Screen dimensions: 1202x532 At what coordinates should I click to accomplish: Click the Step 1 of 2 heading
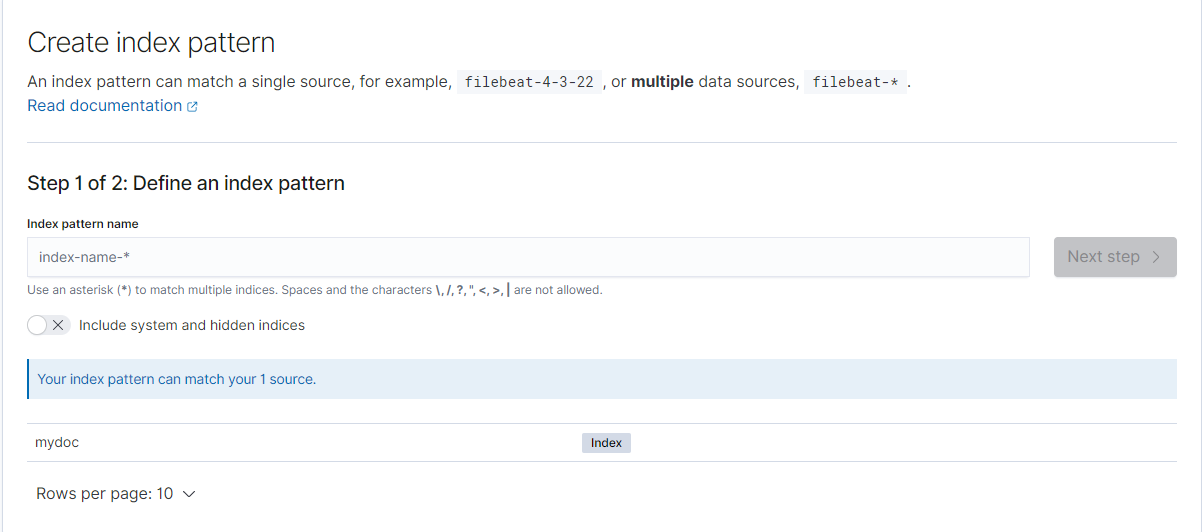(186, 183)
